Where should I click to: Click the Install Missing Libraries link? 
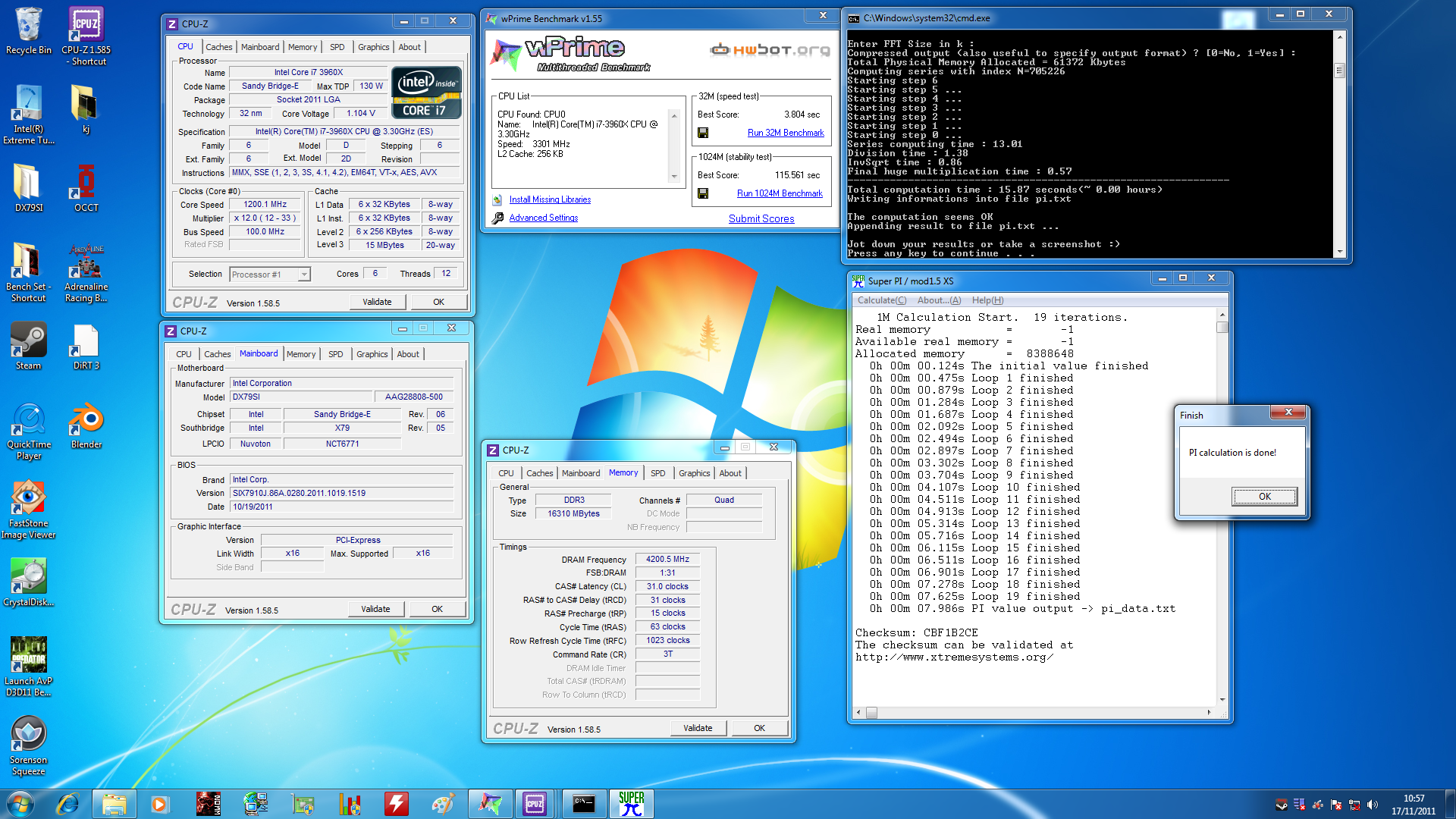[x=550, y=199]
